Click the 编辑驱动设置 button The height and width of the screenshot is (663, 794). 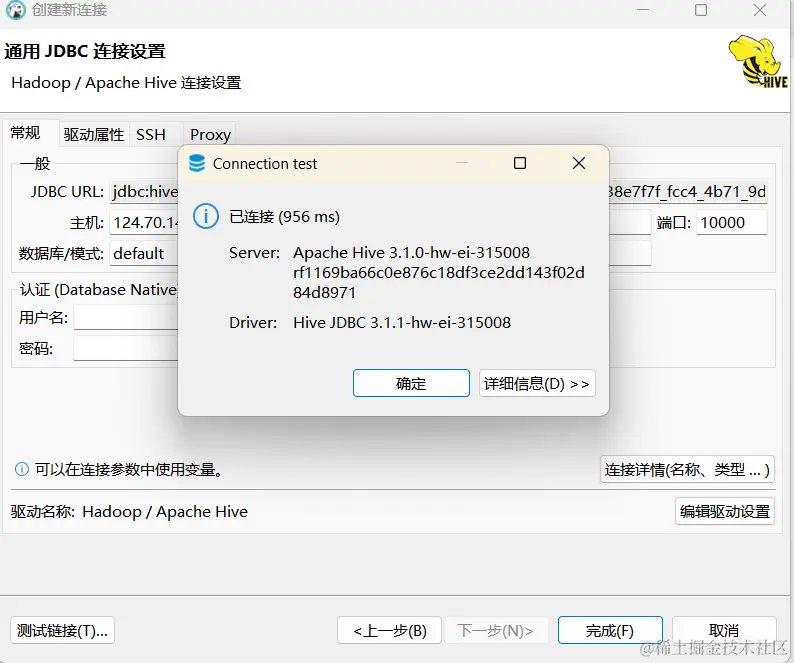[725, 512]
